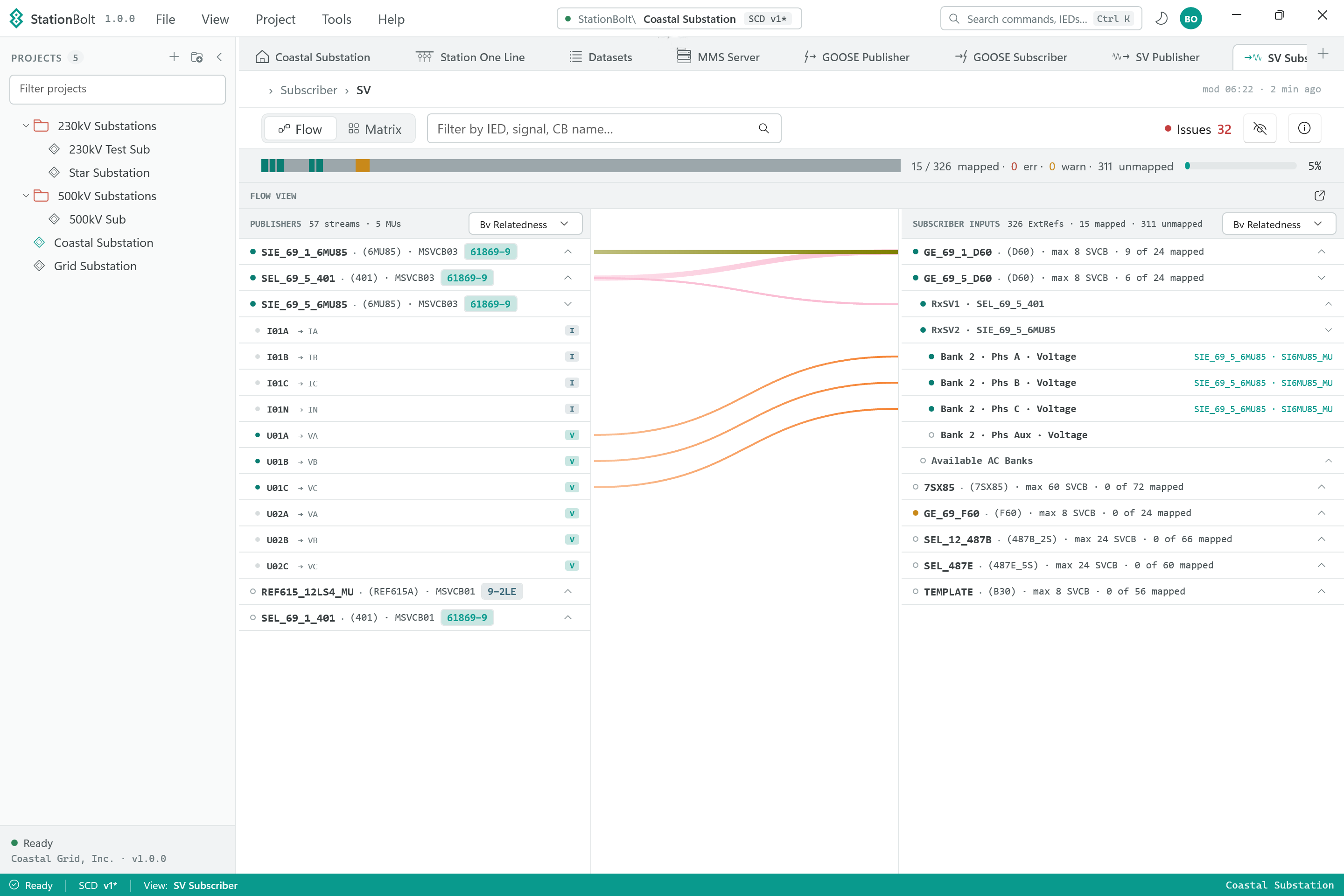Screen dimensions: 1344x896
Task: Open the 230kV Test Sub project
Action: (109, 149)
